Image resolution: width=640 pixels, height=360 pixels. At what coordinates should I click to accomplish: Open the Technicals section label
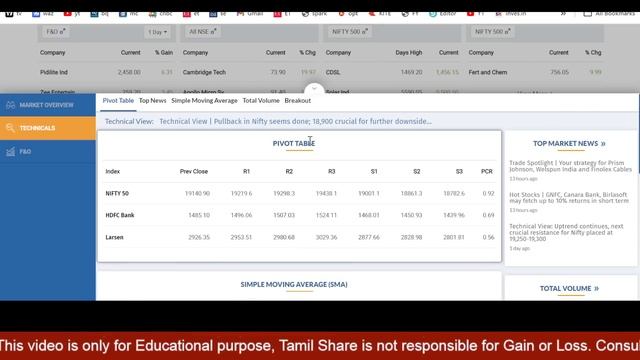(x=37, y=128)
